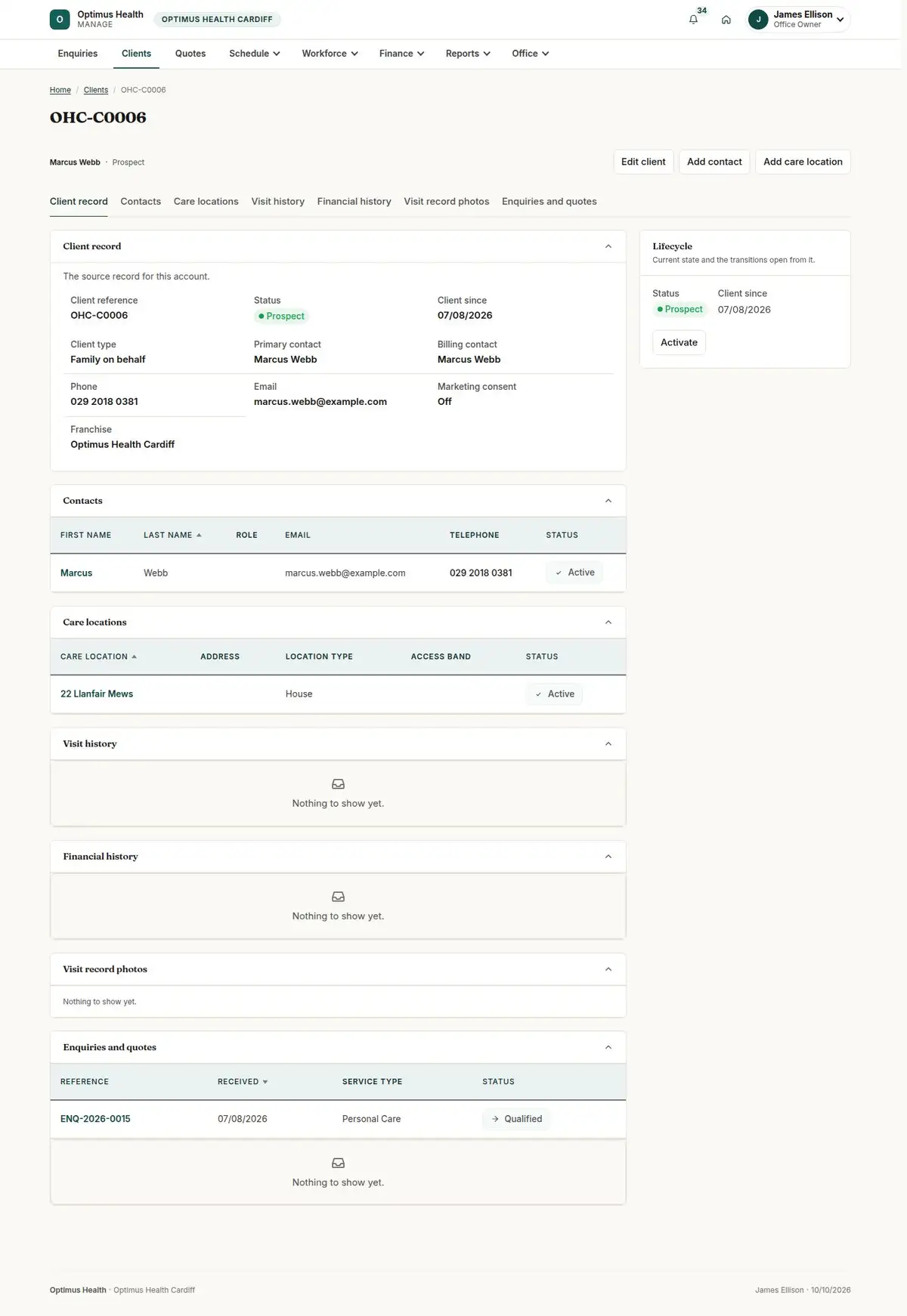Open the 22 Llanfair Mews care location

(x=97, y=694)
